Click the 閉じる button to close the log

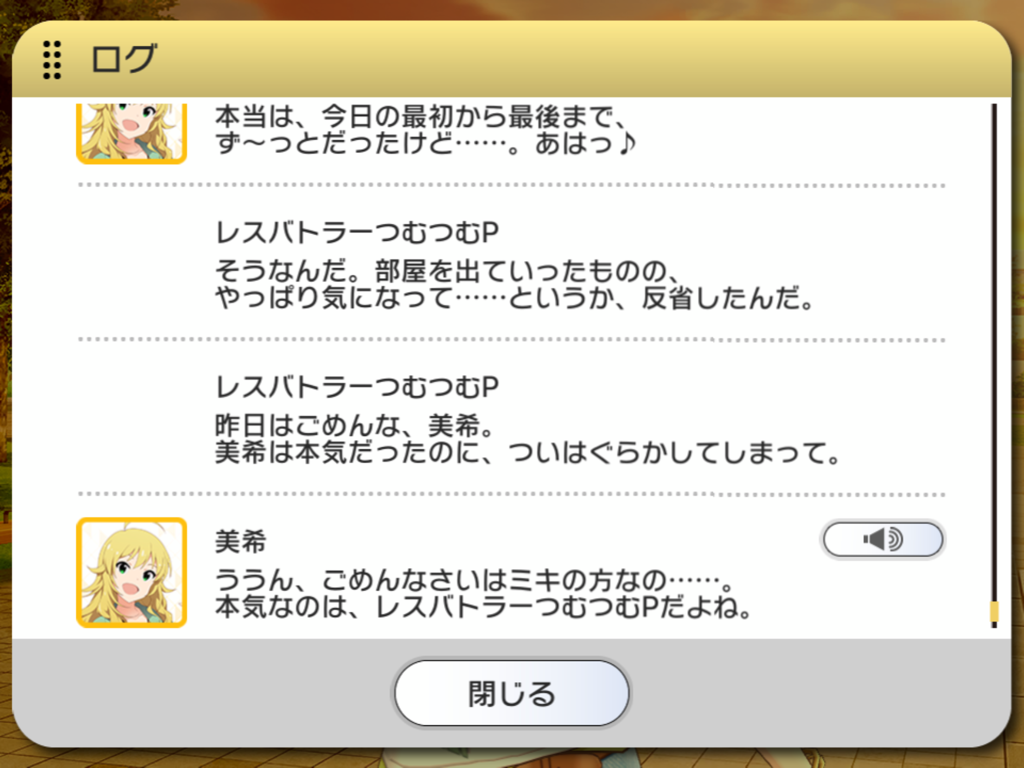click(511, 693)
